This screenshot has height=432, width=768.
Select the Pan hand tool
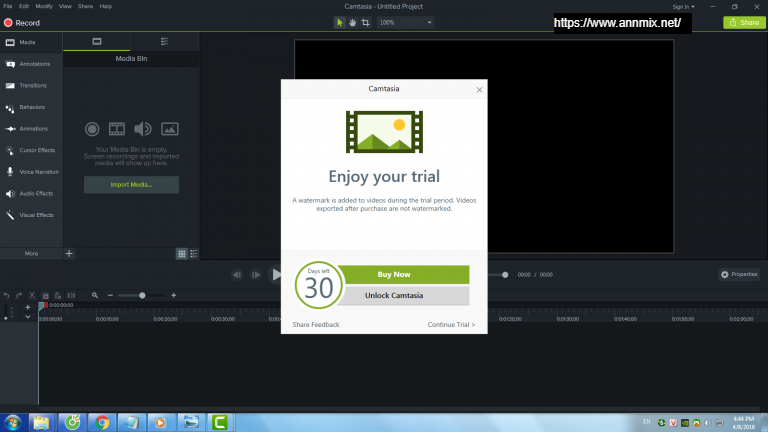[x=352, y=23]
